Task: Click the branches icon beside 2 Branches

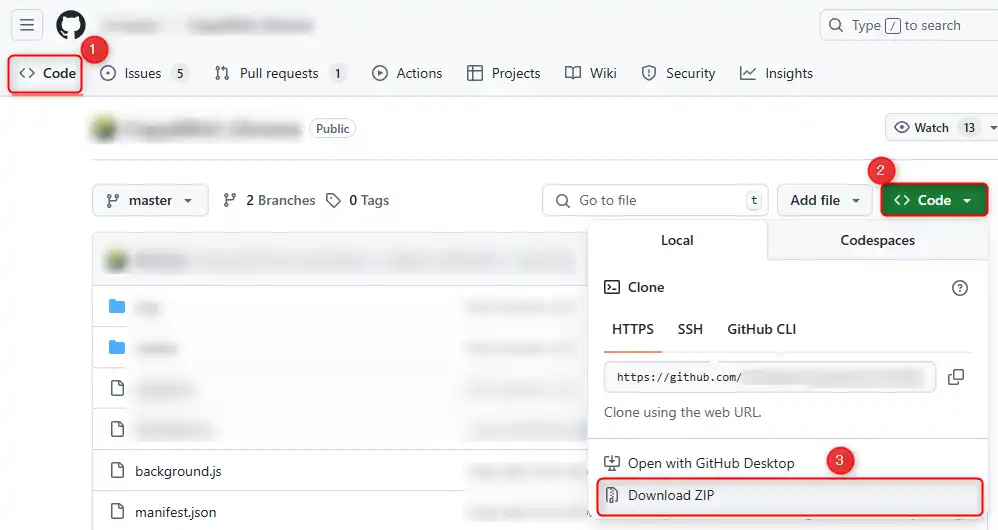Action: click(x=230, y=201)
